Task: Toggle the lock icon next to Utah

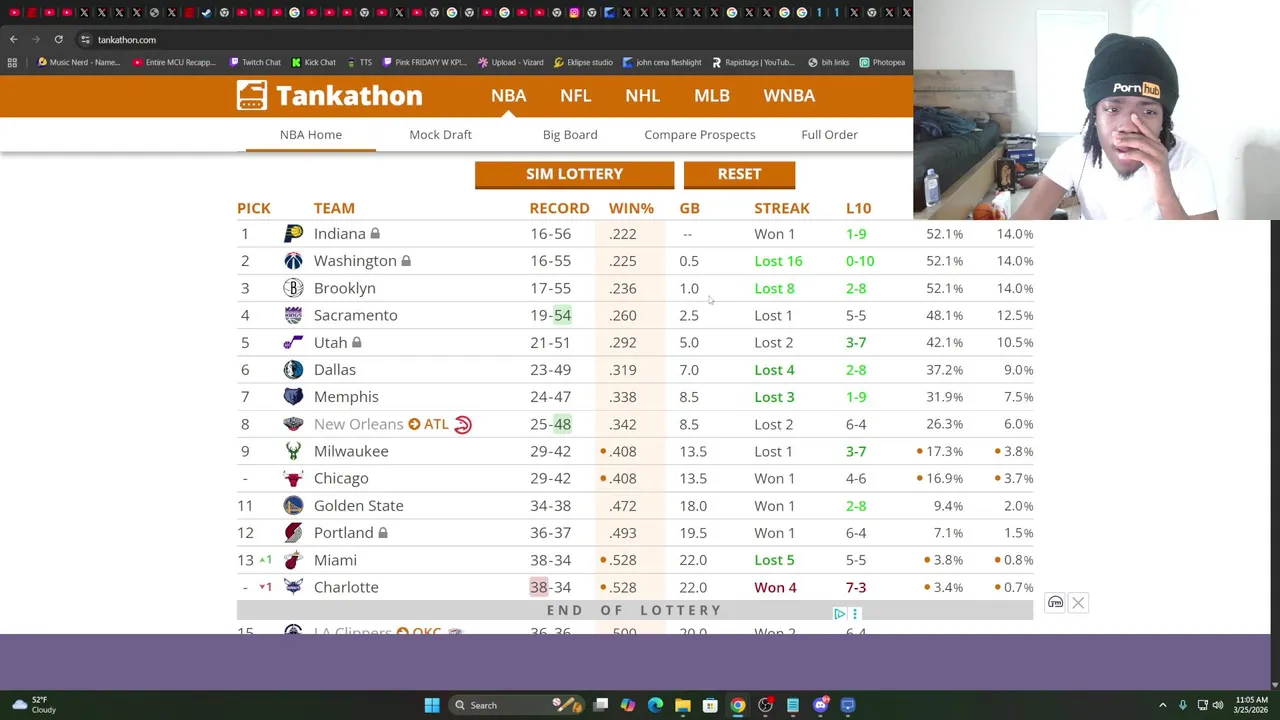Action: [x=356, y=342]
